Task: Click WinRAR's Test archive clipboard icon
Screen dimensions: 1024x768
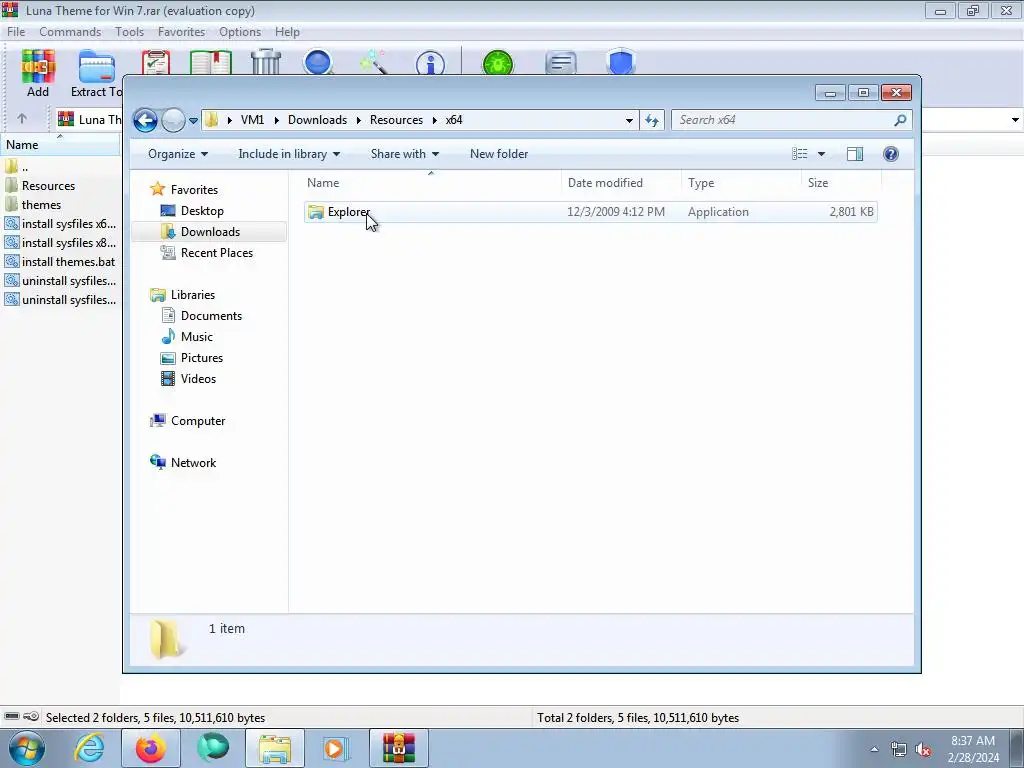Action: click(x=156, y=63)
